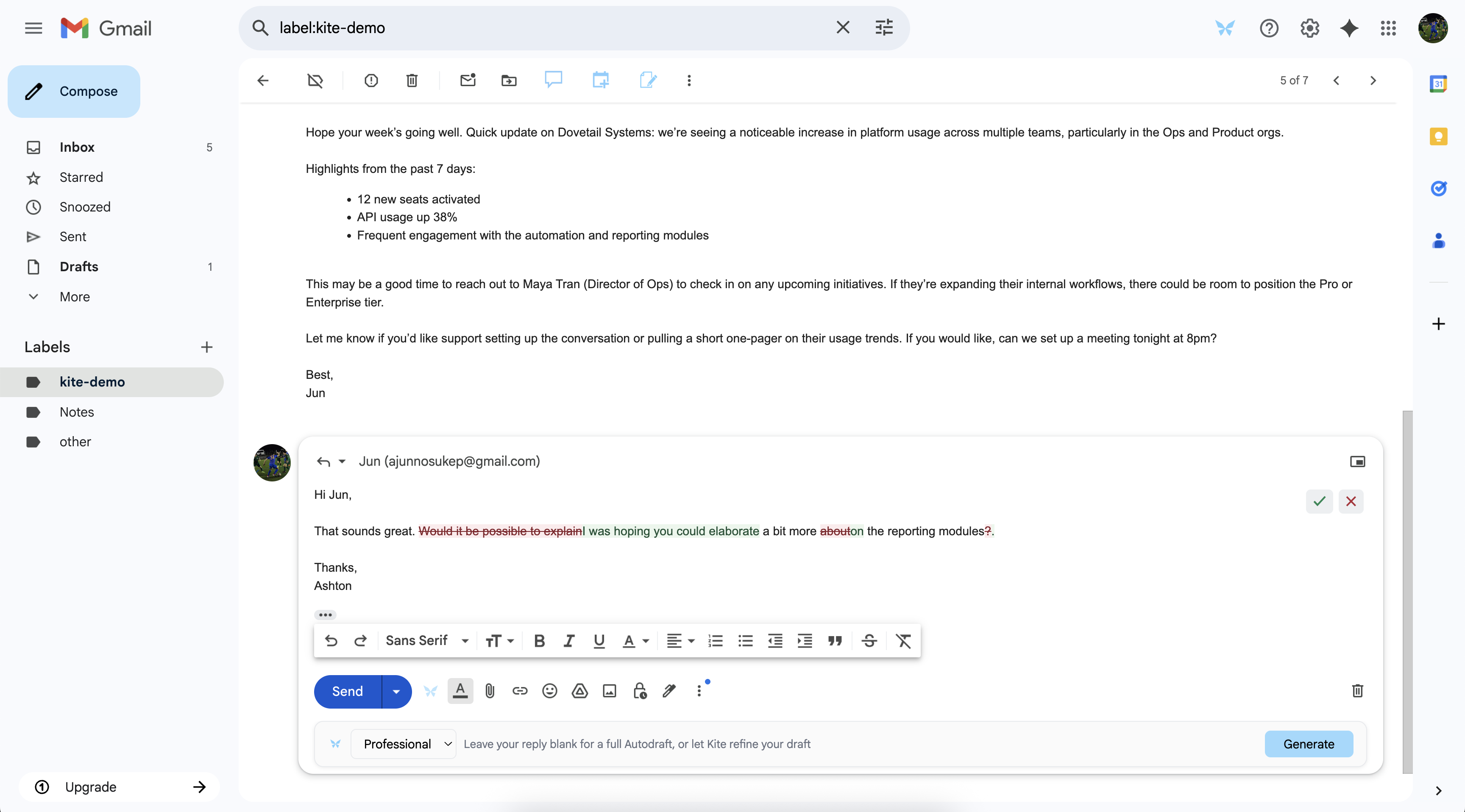
Task: Click the Report spam icon
Action: 371,80
